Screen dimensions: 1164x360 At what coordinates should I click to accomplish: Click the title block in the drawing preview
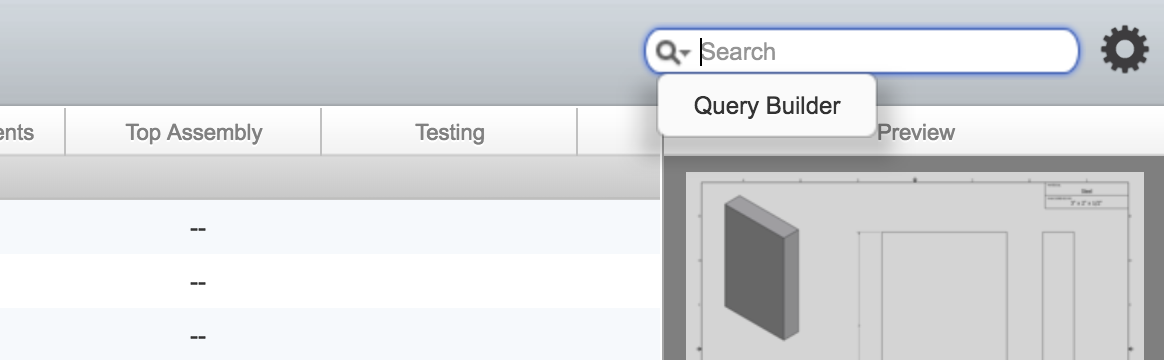(x=1087, y=194)
